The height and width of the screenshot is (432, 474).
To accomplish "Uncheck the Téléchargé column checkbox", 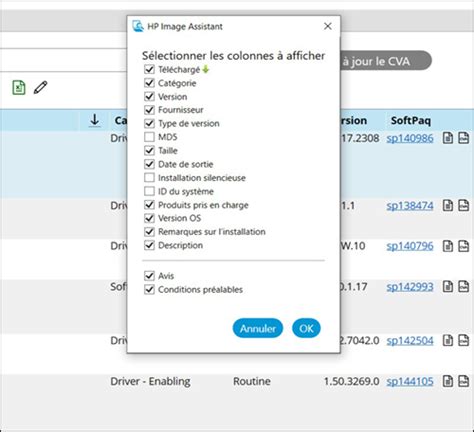I will click(149, 69).
